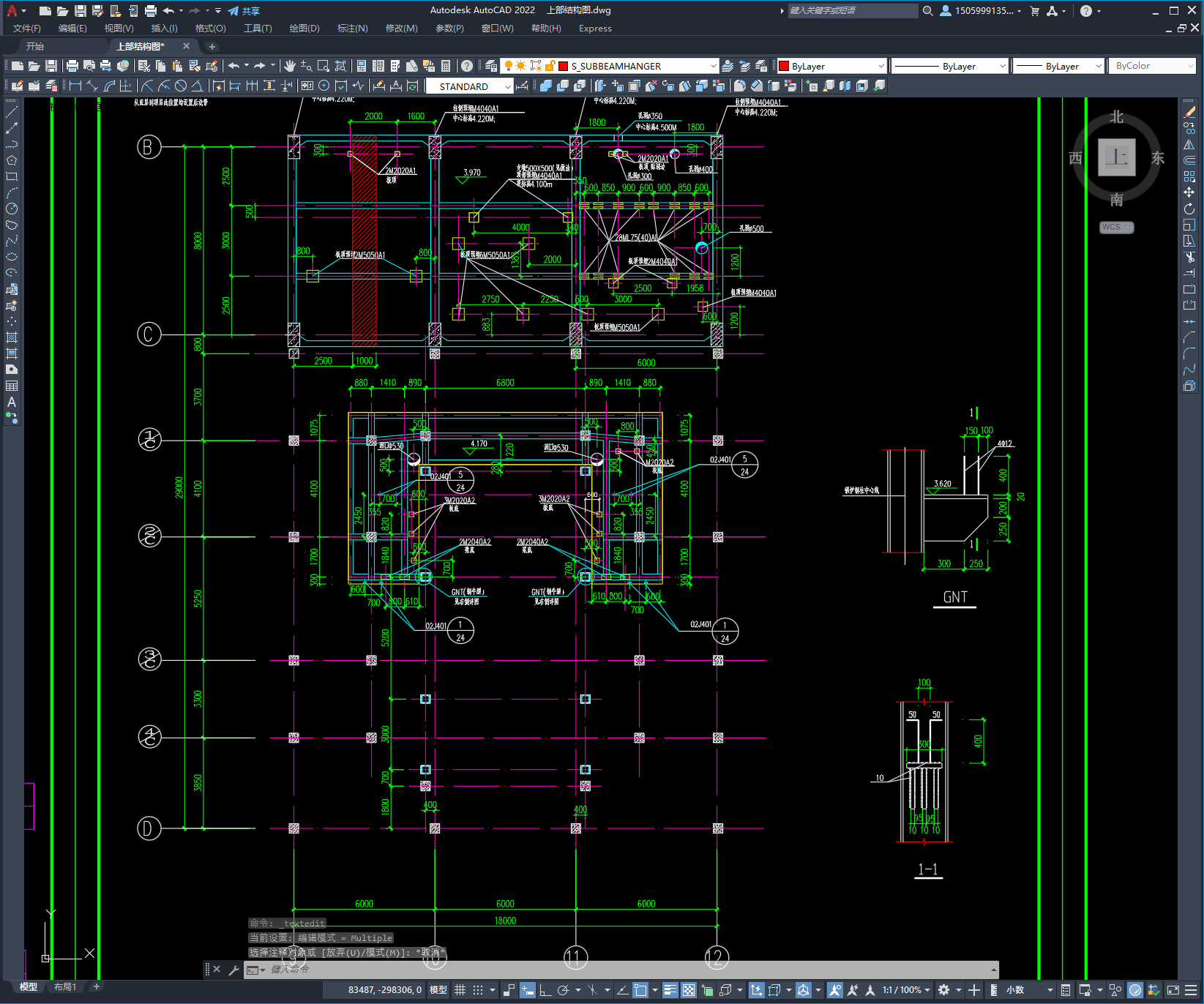Viewport: 1204px width, 1004px height.
Task: Open the ByLayer linetype dropdown
Action: [1003, 66]
